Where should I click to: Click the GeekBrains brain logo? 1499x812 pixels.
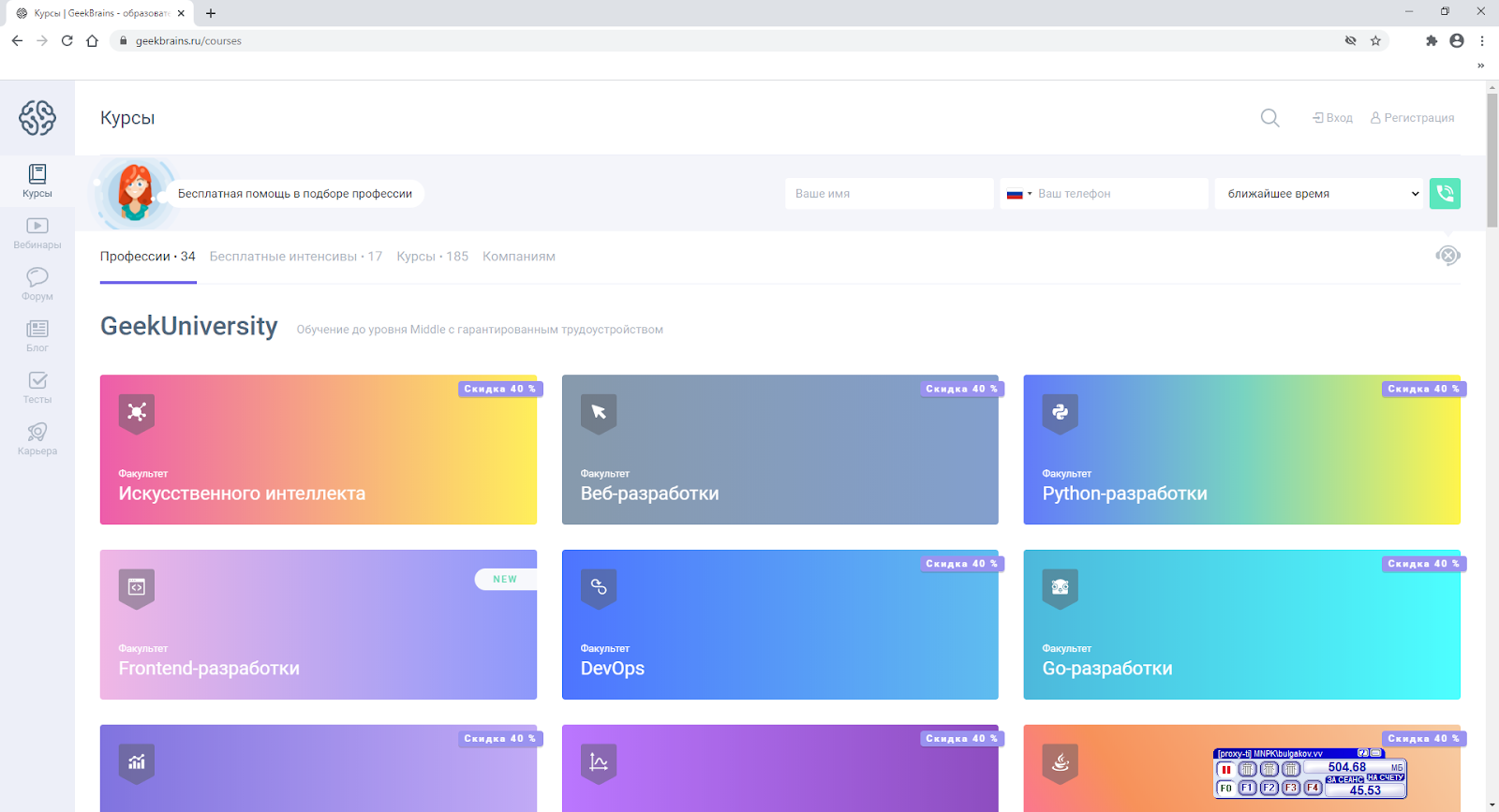coord(37,118)
